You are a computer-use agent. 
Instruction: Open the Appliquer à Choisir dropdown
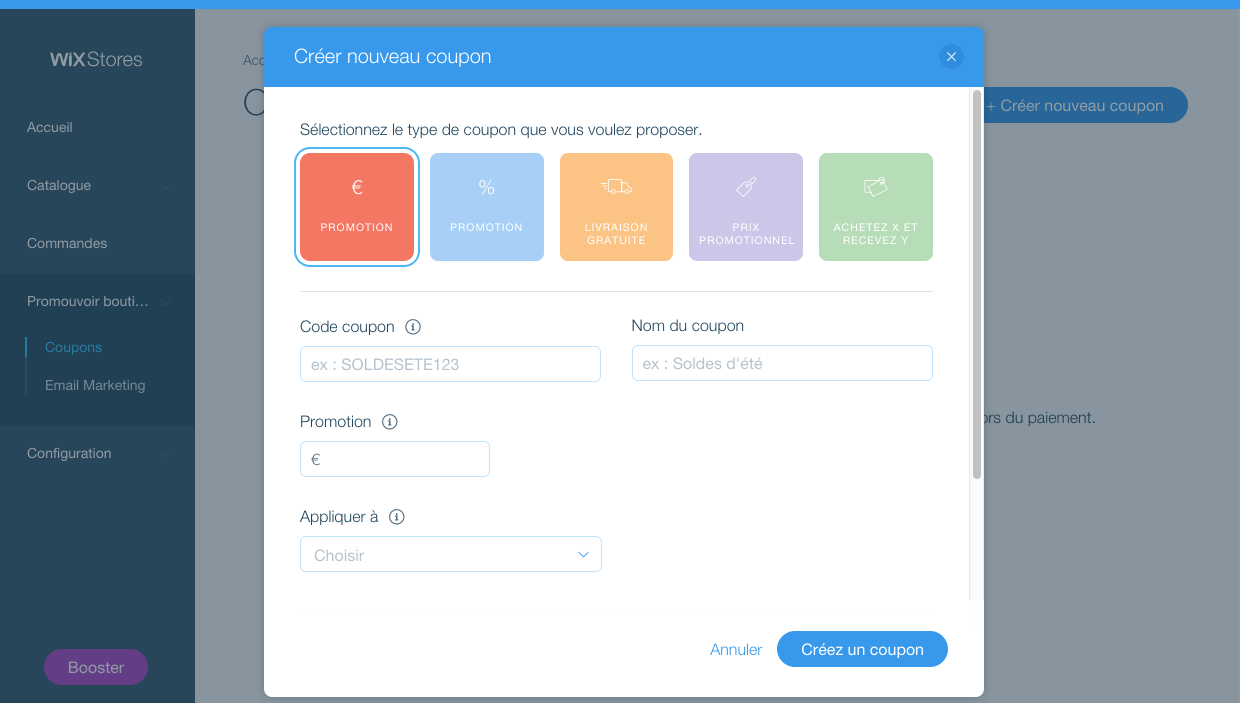coord(450,555)
